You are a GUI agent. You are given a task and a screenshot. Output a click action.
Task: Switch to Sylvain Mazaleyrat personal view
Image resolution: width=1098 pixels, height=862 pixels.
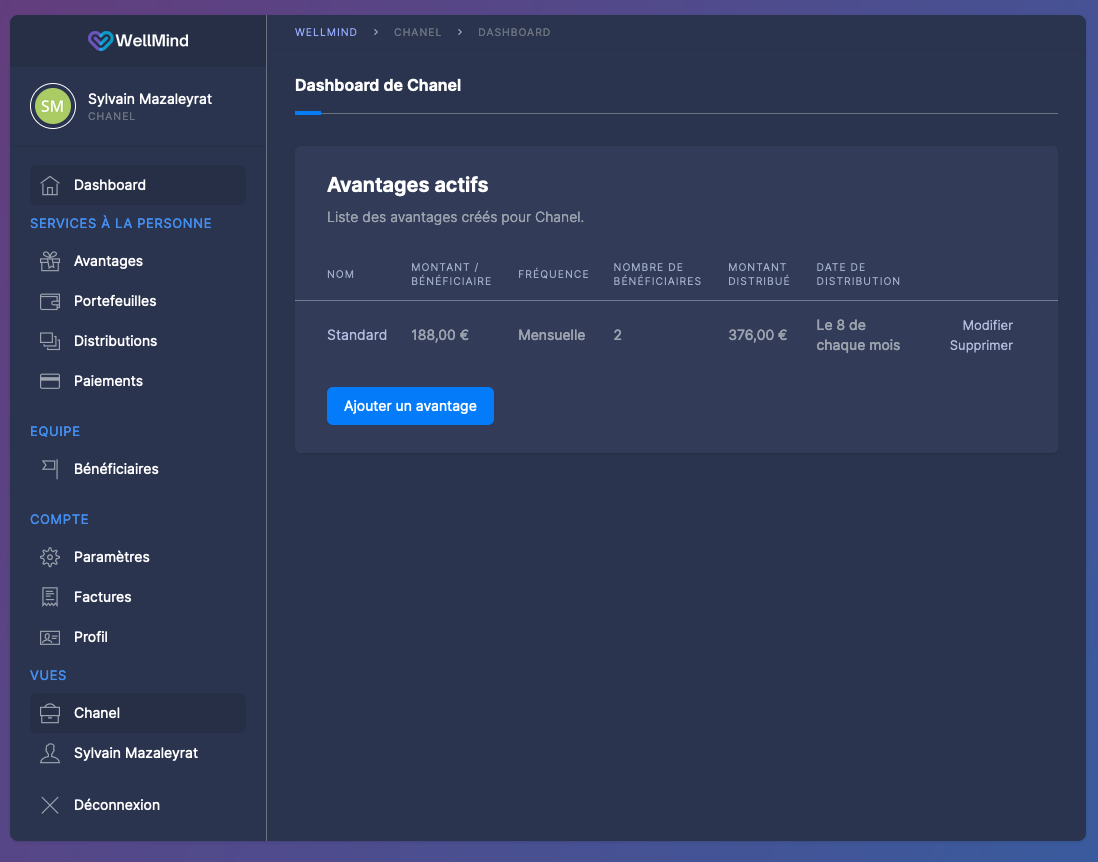135,753
